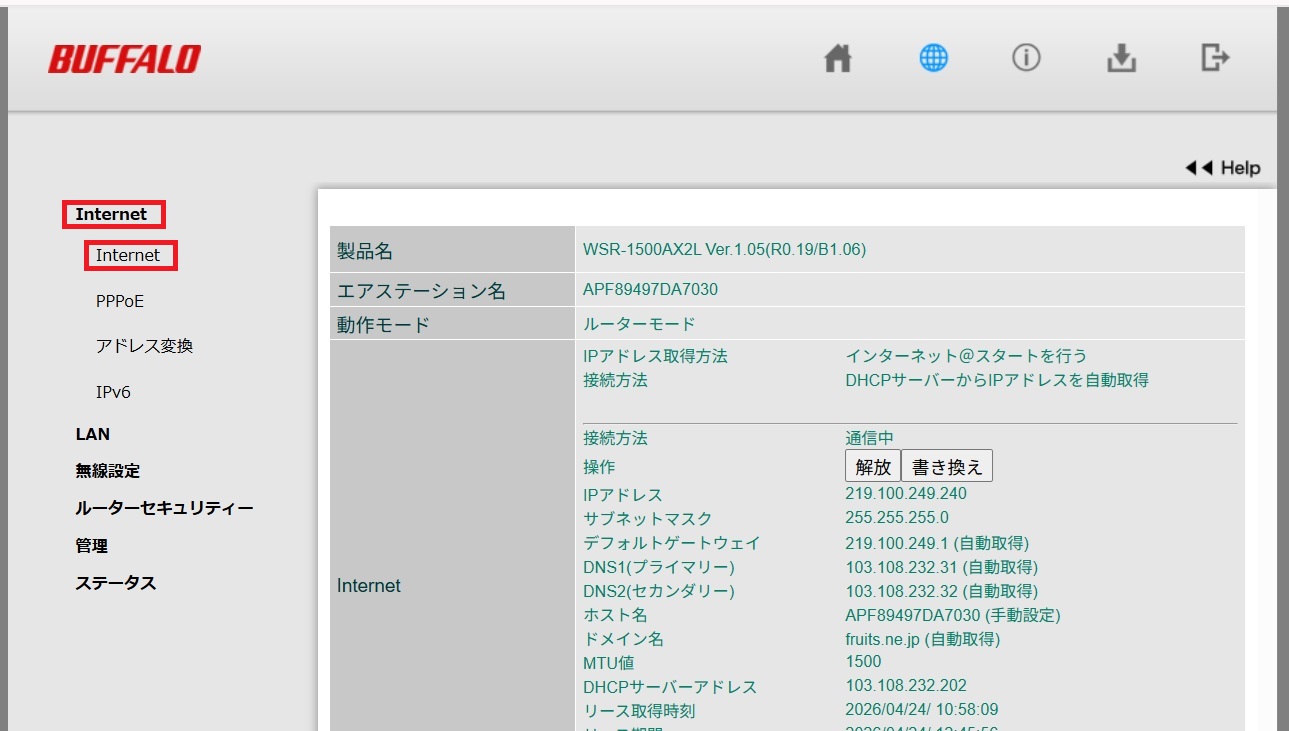The image size is (1289, 731).
Task: Click host name APF89497DA7030 (手動設定)
Action: point(953,615)
